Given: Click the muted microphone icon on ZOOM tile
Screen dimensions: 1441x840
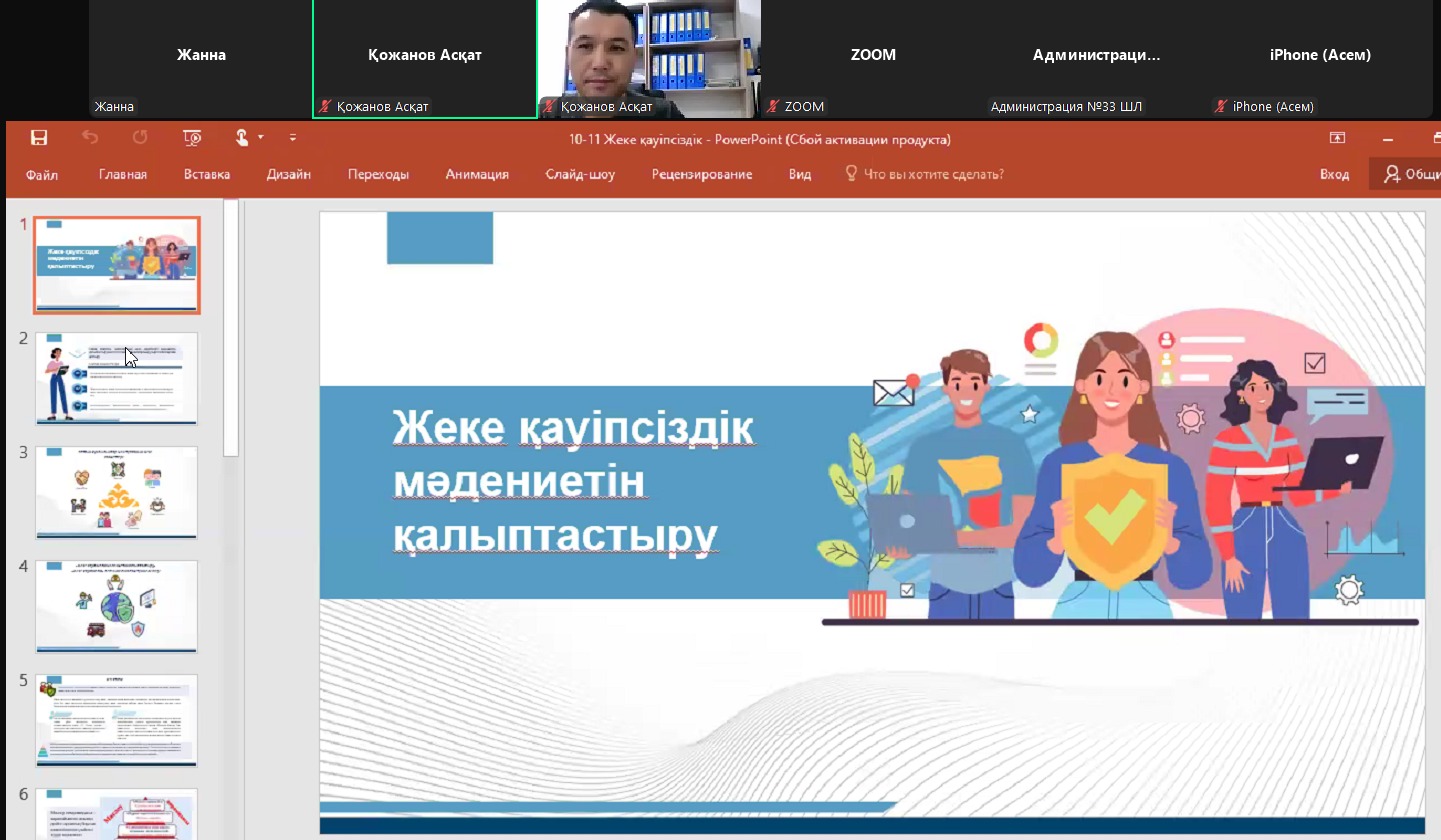Looking at the screenshot, I should 773,107.
